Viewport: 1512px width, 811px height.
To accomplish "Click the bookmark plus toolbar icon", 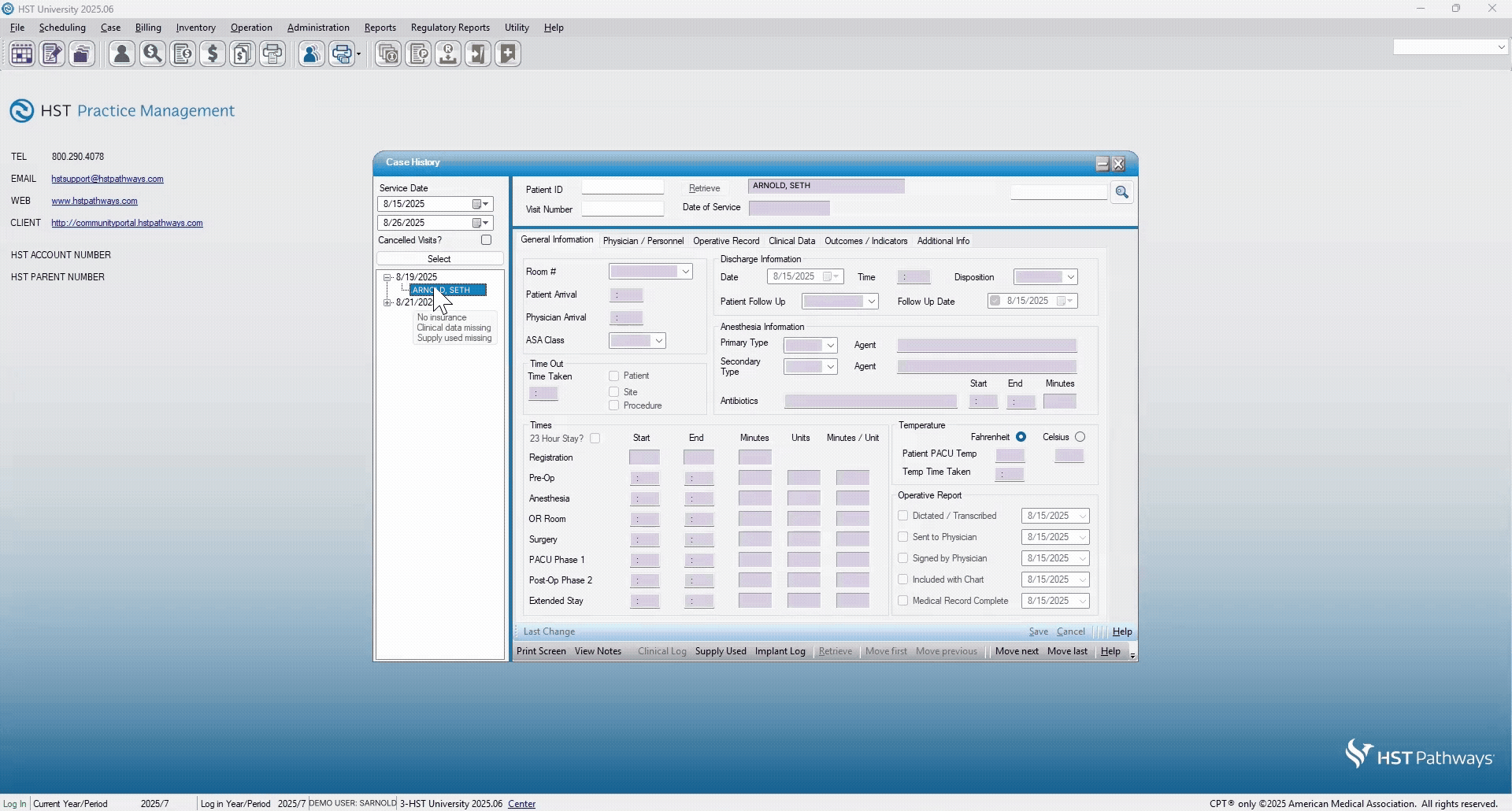I will pos(508,54).
